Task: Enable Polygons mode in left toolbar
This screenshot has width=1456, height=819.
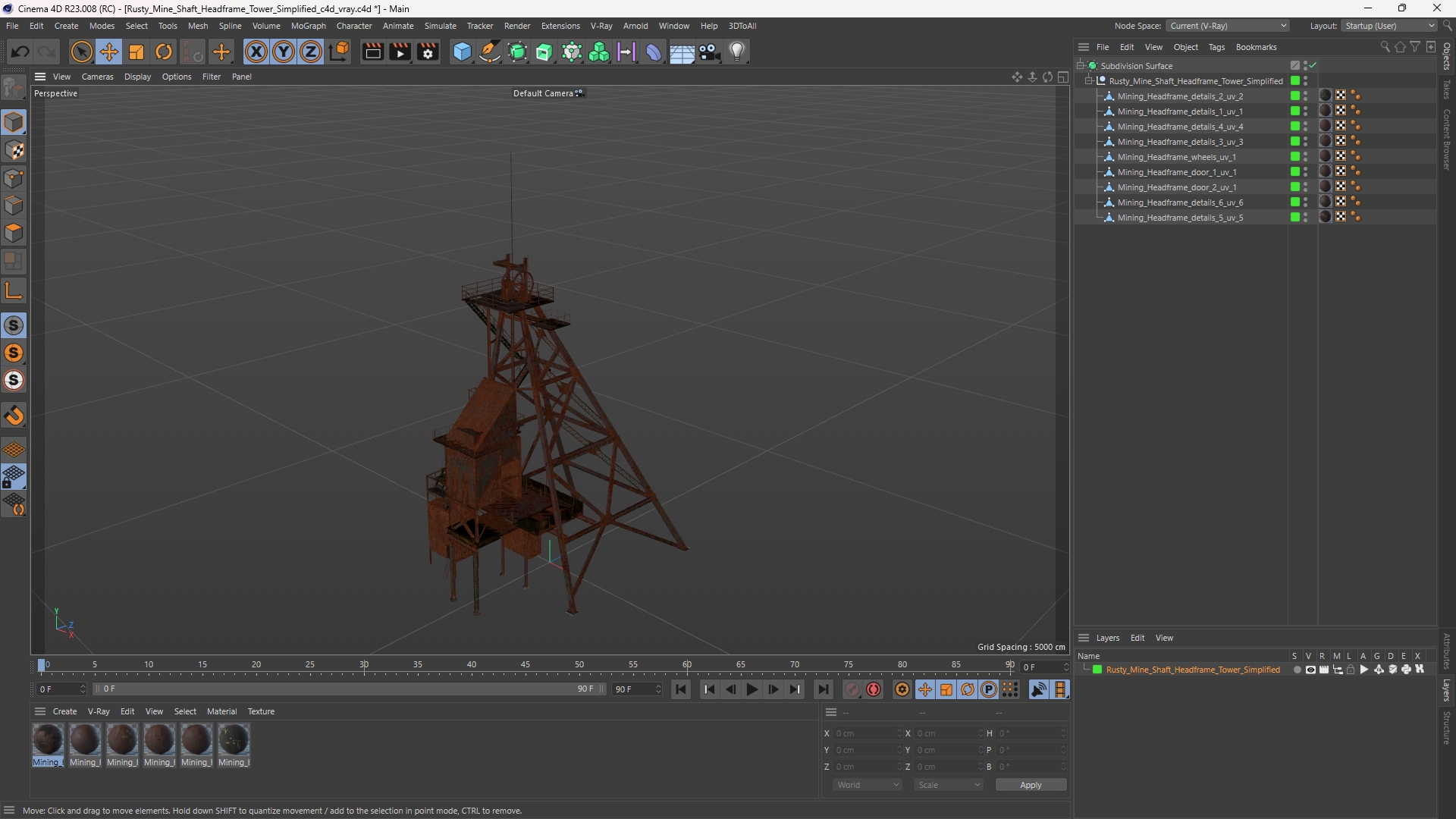Action: (14, 233)
